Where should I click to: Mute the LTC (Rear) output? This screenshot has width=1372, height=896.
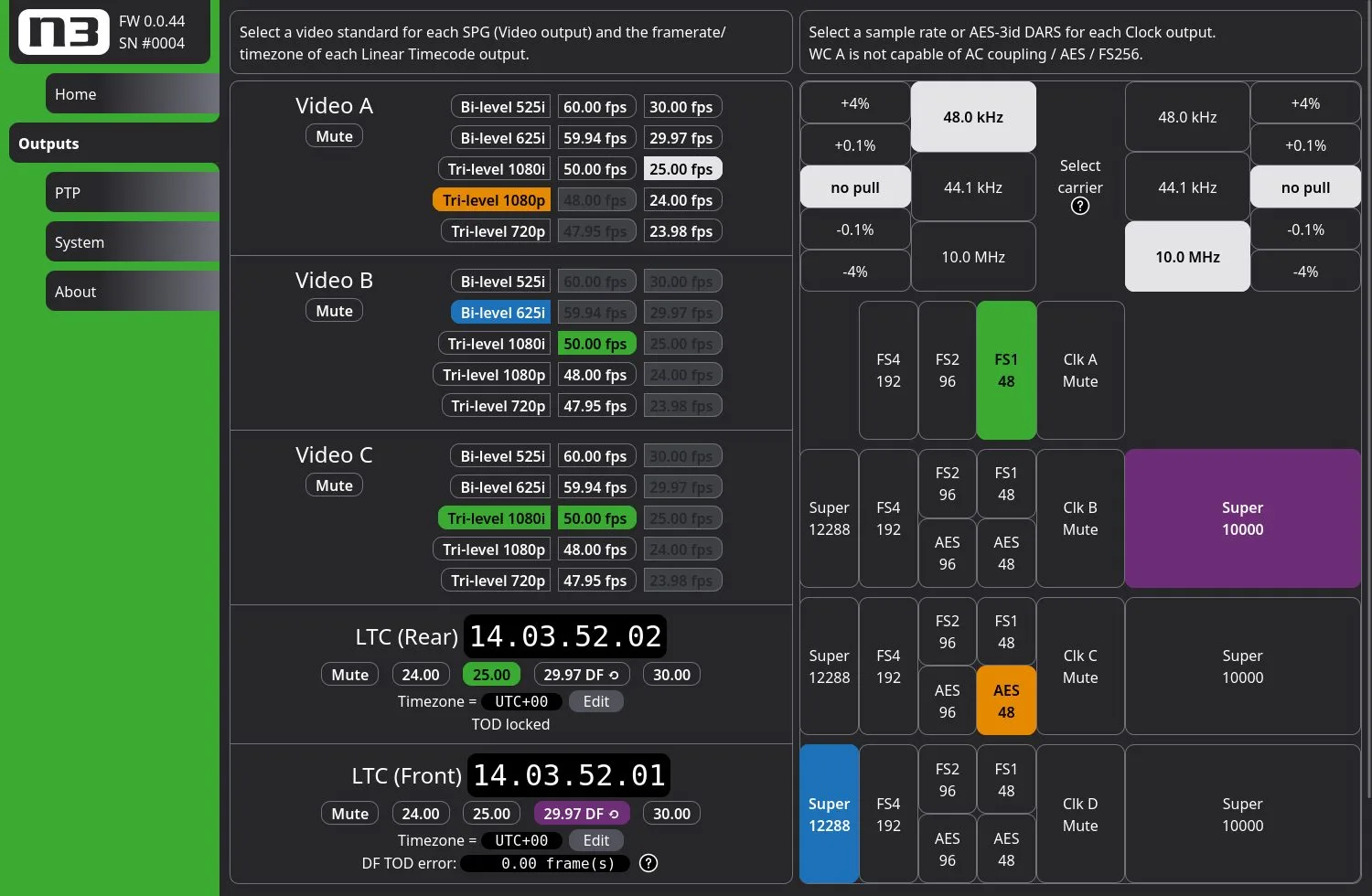click(x=349, y=675)
